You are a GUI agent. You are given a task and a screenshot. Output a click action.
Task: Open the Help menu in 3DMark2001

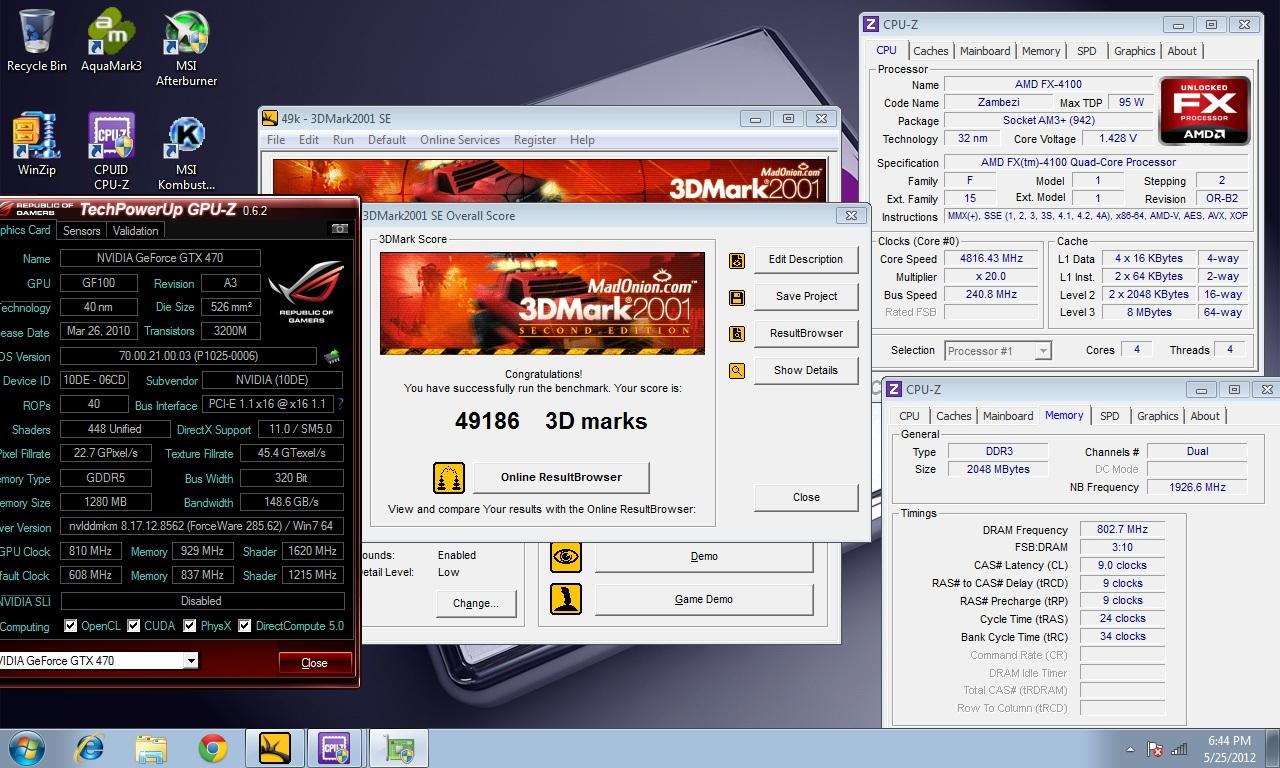pos(582,140)
